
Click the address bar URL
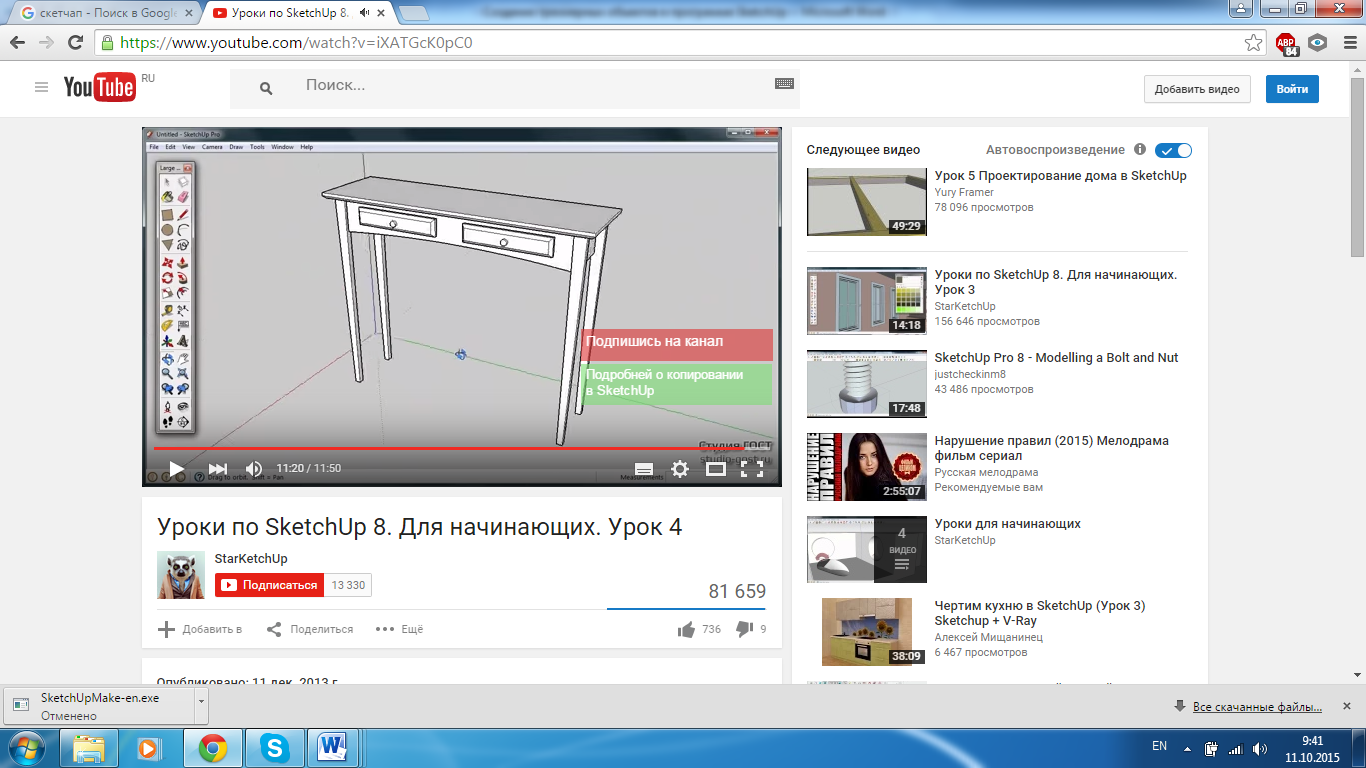296,43
